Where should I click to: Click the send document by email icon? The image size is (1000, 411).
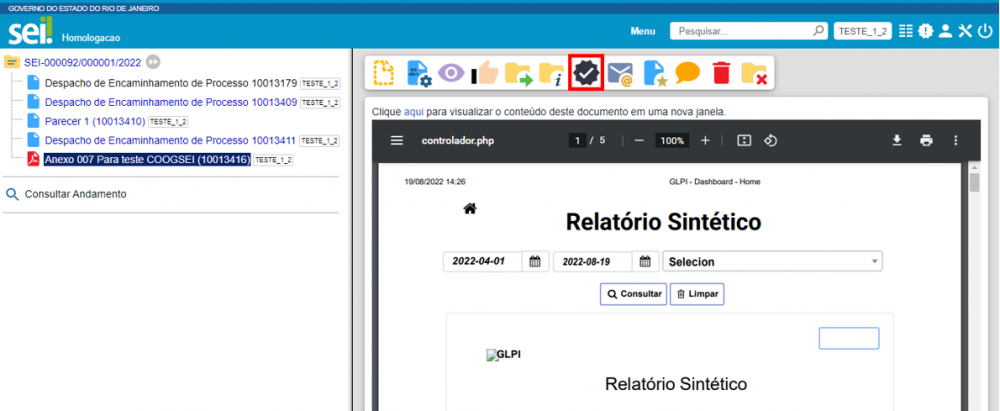[620, 73]
